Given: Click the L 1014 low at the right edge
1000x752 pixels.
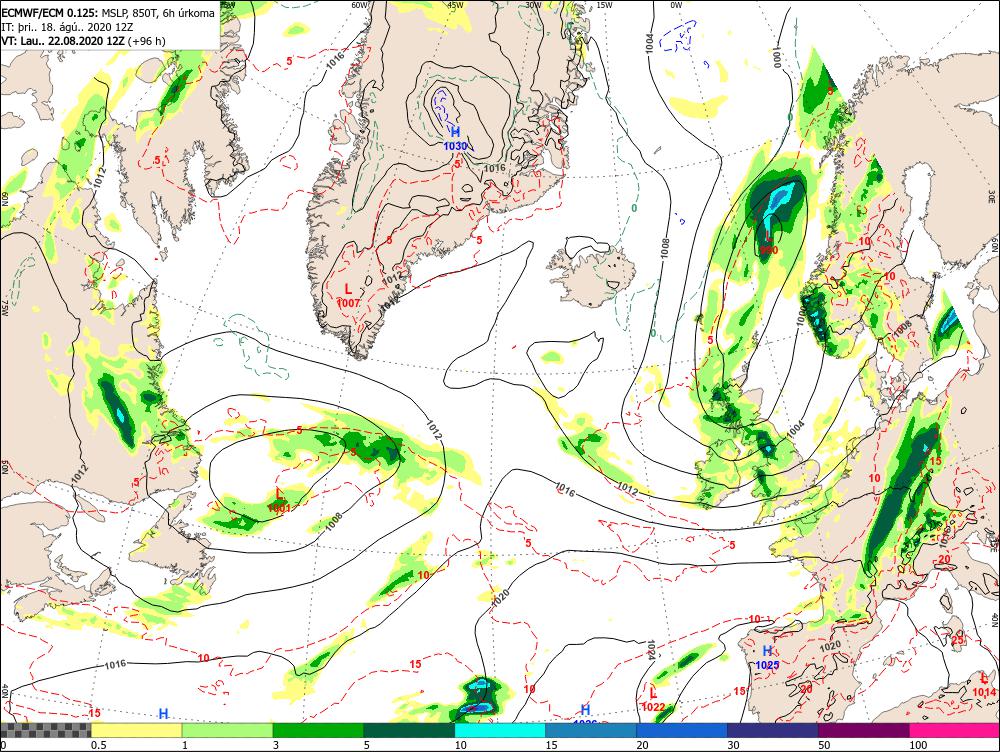Looking at the screenshot, I should 984,685.
